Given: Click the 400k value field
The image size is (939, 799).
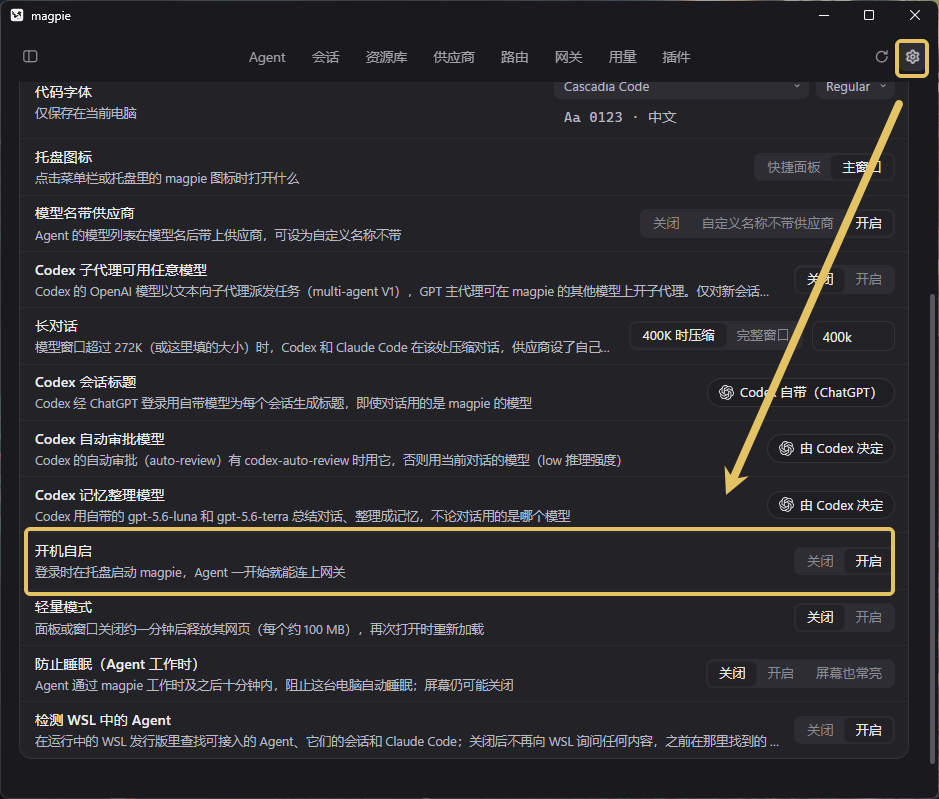Looking at the screenshot, I should (853, 337).
